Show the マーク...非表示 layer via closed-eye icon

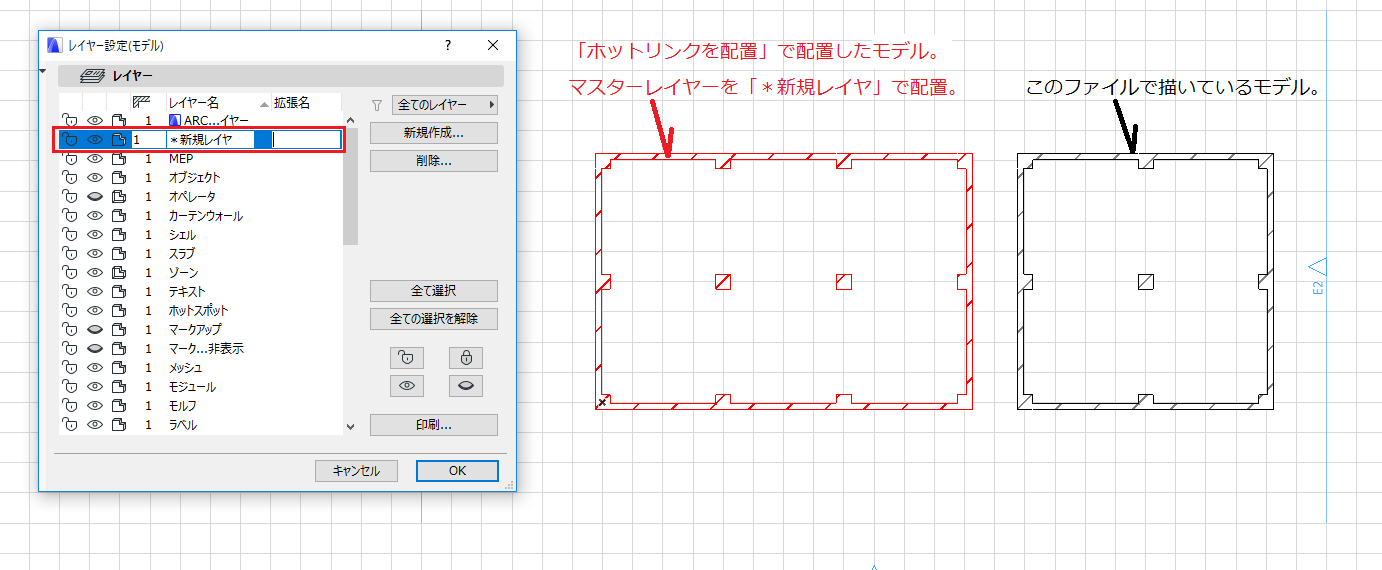point(95,349)
